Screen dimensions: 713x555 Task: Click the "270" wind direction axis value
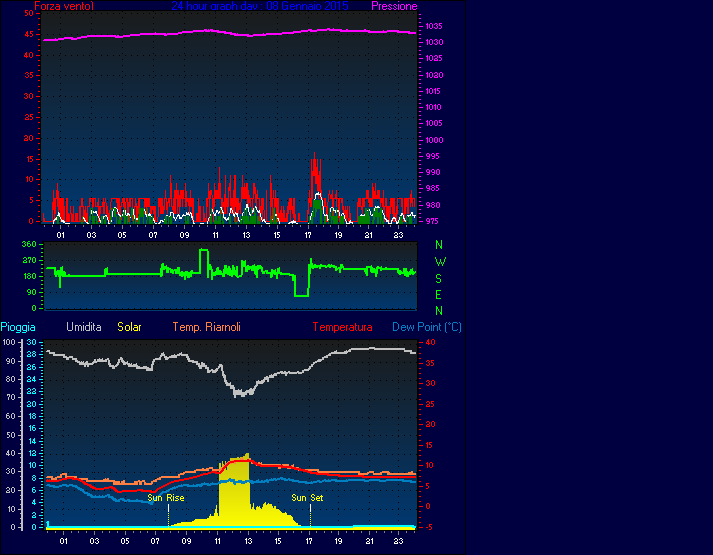coord(29,260)
